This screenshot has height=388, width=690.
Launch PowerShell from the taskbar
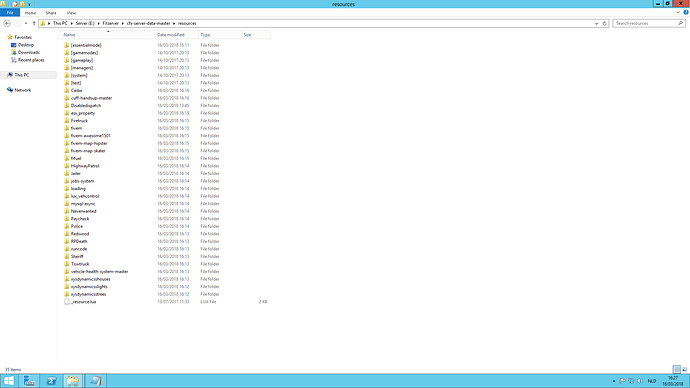(x=51, y=381)
